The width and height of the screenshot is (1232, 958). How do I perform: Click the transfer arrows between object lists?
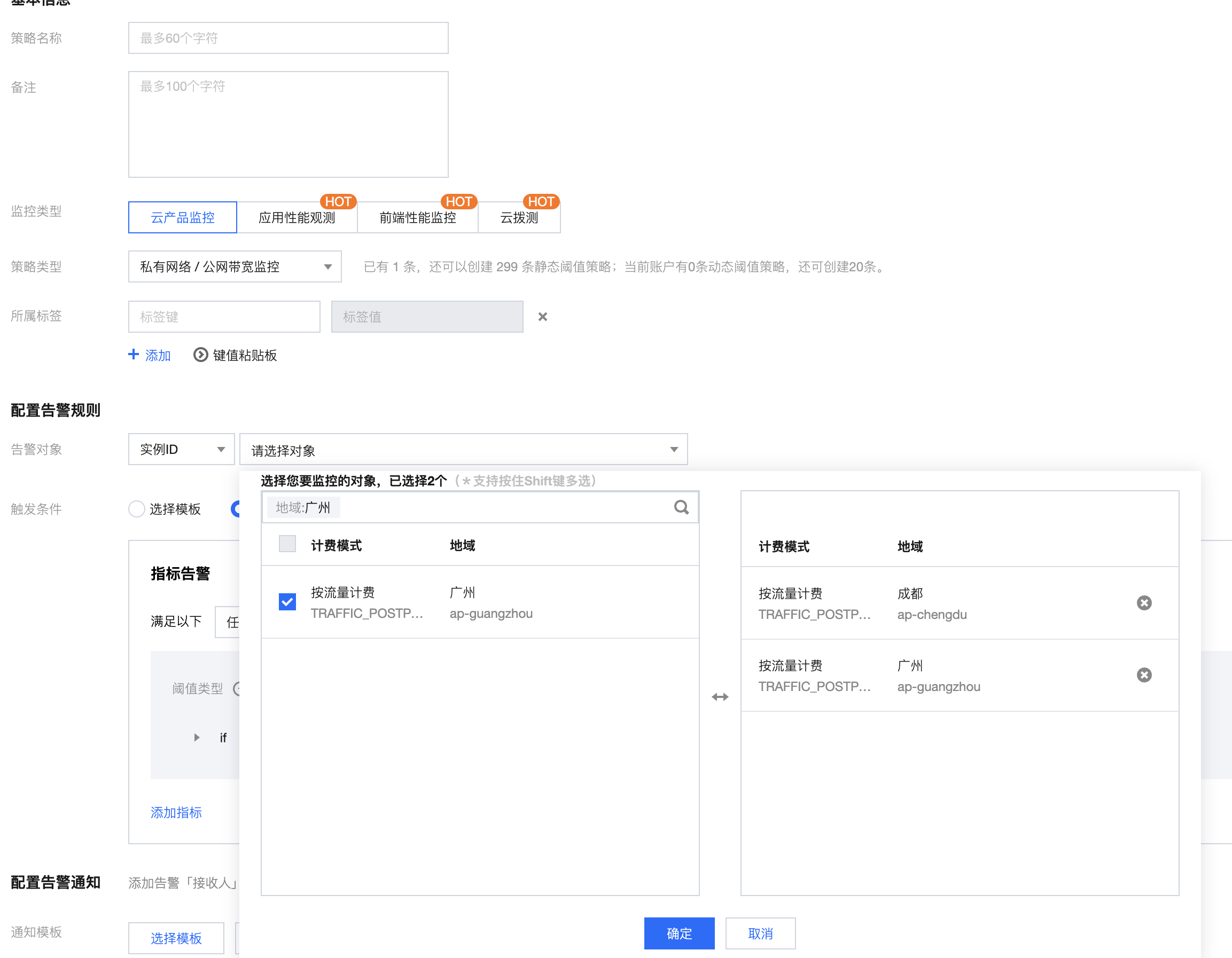point(720,697)
